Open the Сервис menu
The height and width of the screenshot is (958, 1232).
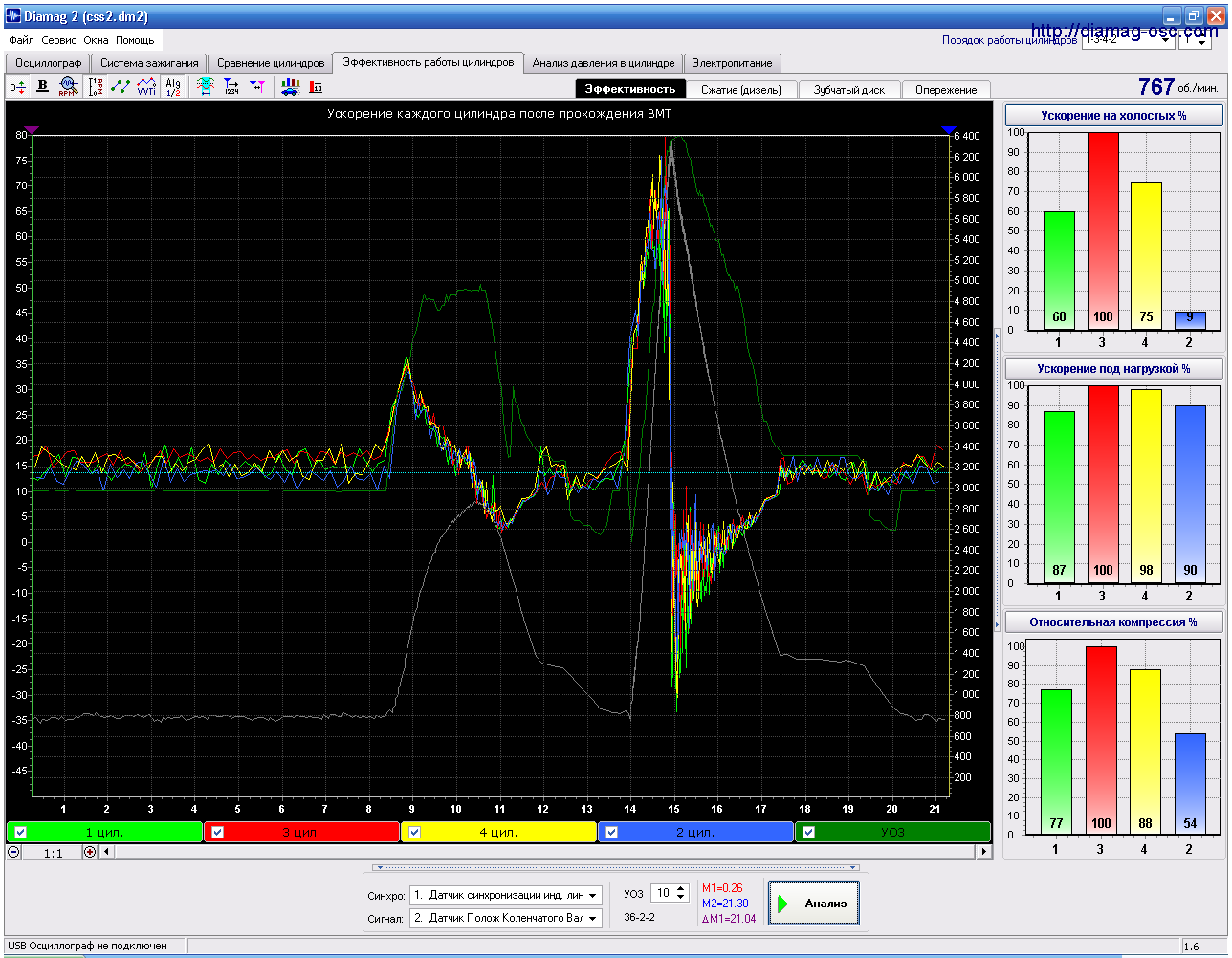pos(59,41)
